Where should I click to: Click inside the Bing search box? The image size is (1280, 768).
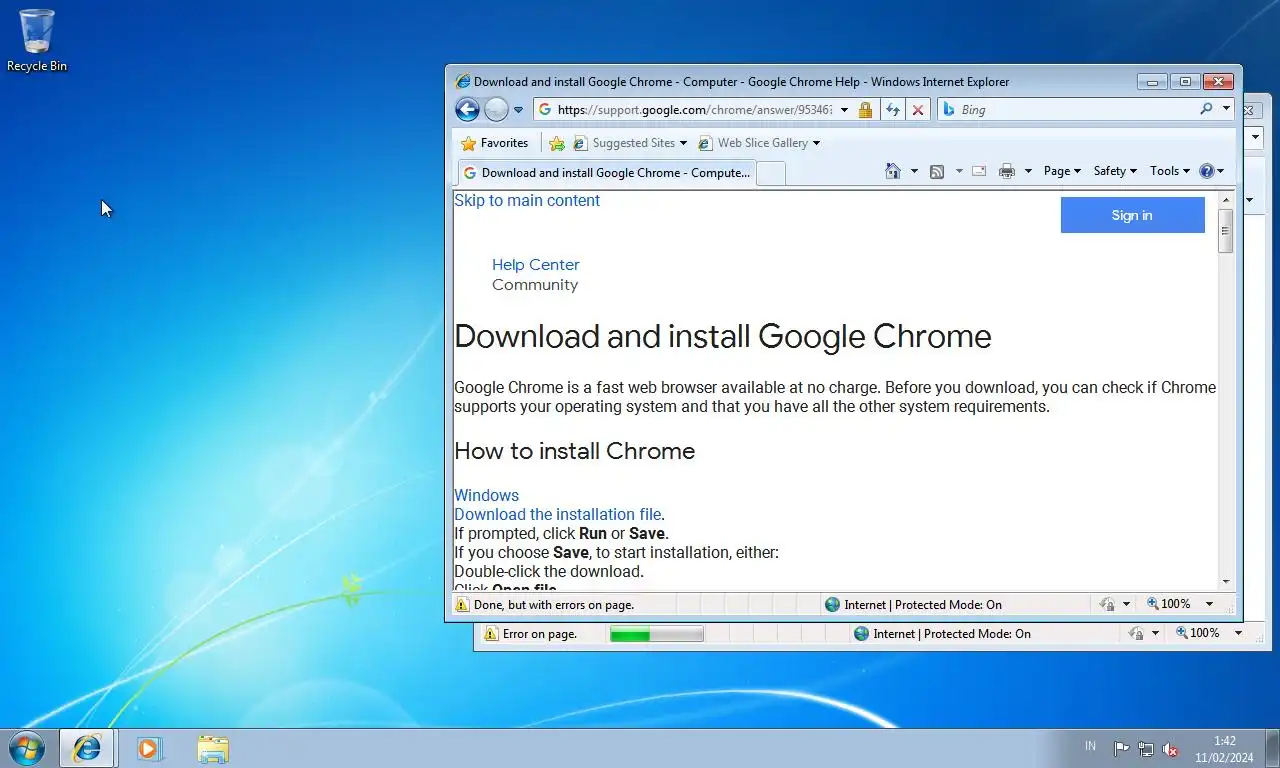coord(1075,110)
